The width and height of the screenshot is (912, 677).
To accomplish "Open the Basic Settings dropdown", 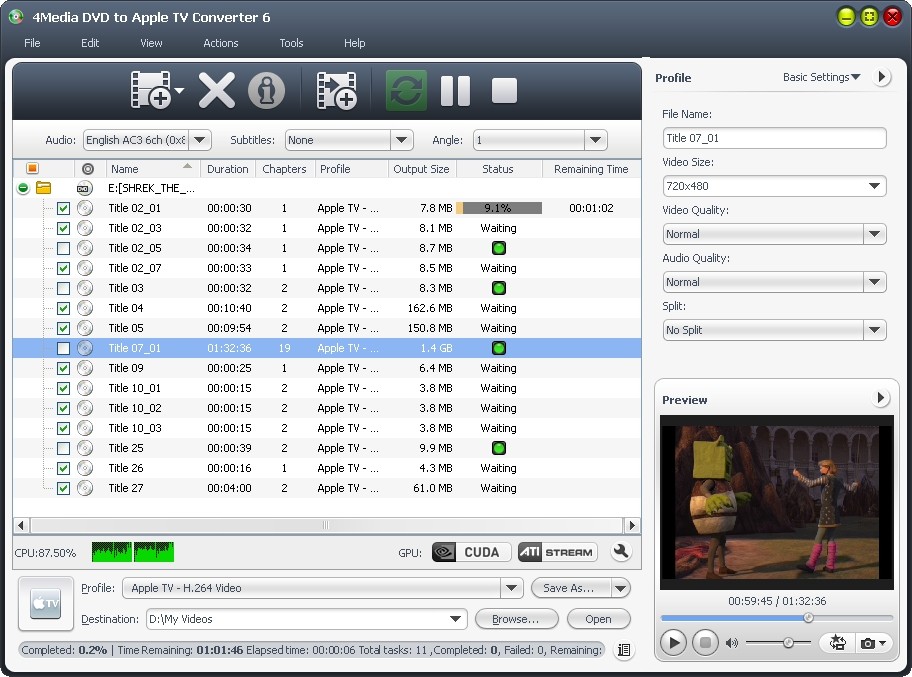I will pos(821,77).
